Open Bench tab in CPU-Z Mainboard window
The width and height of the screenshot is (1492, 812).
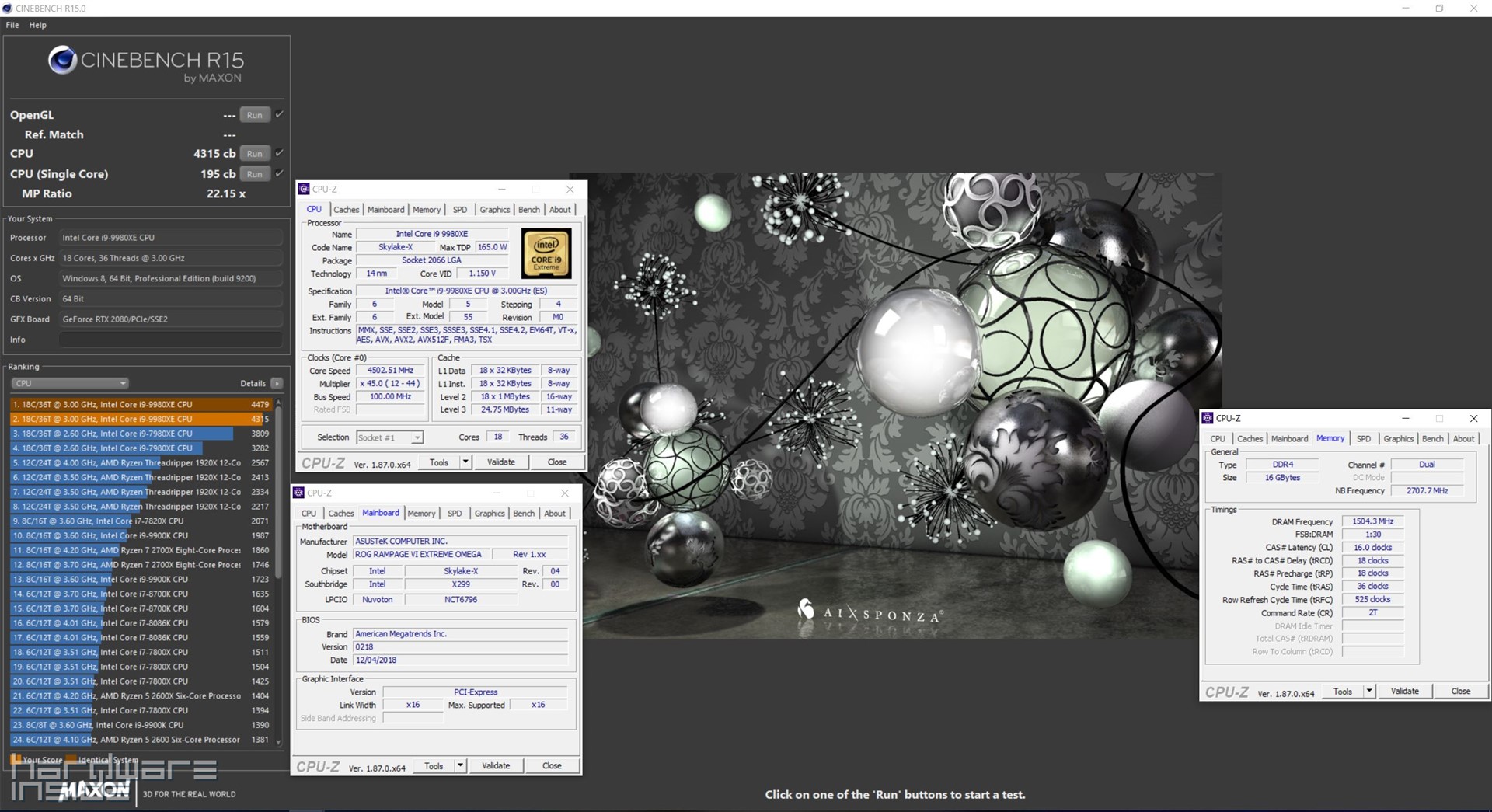point(524,514)
